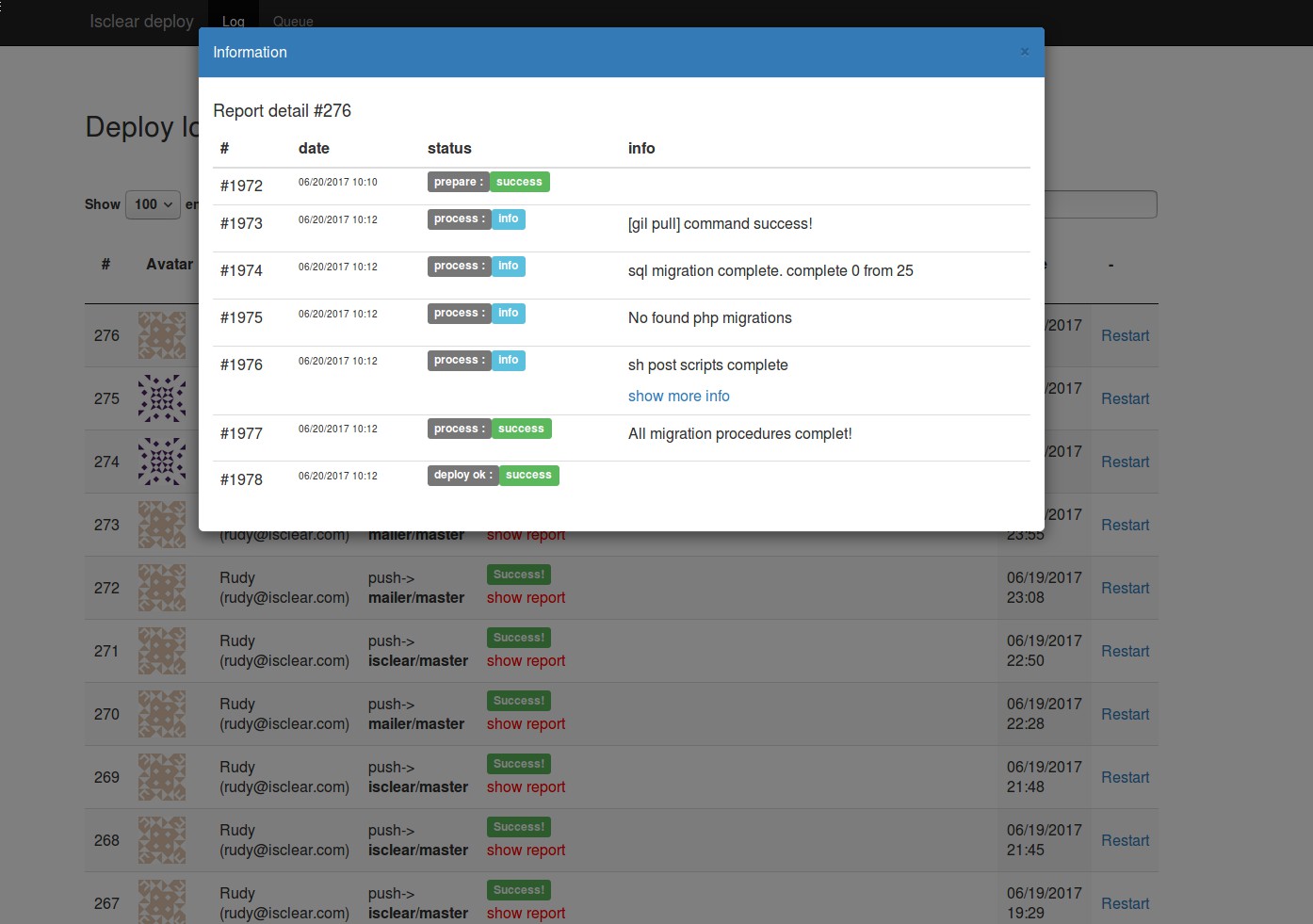The image size is (1313, 924).
Task: Expand the Show 100 entries dropdown
Action: pyautogui.click(x=153, y=204)
